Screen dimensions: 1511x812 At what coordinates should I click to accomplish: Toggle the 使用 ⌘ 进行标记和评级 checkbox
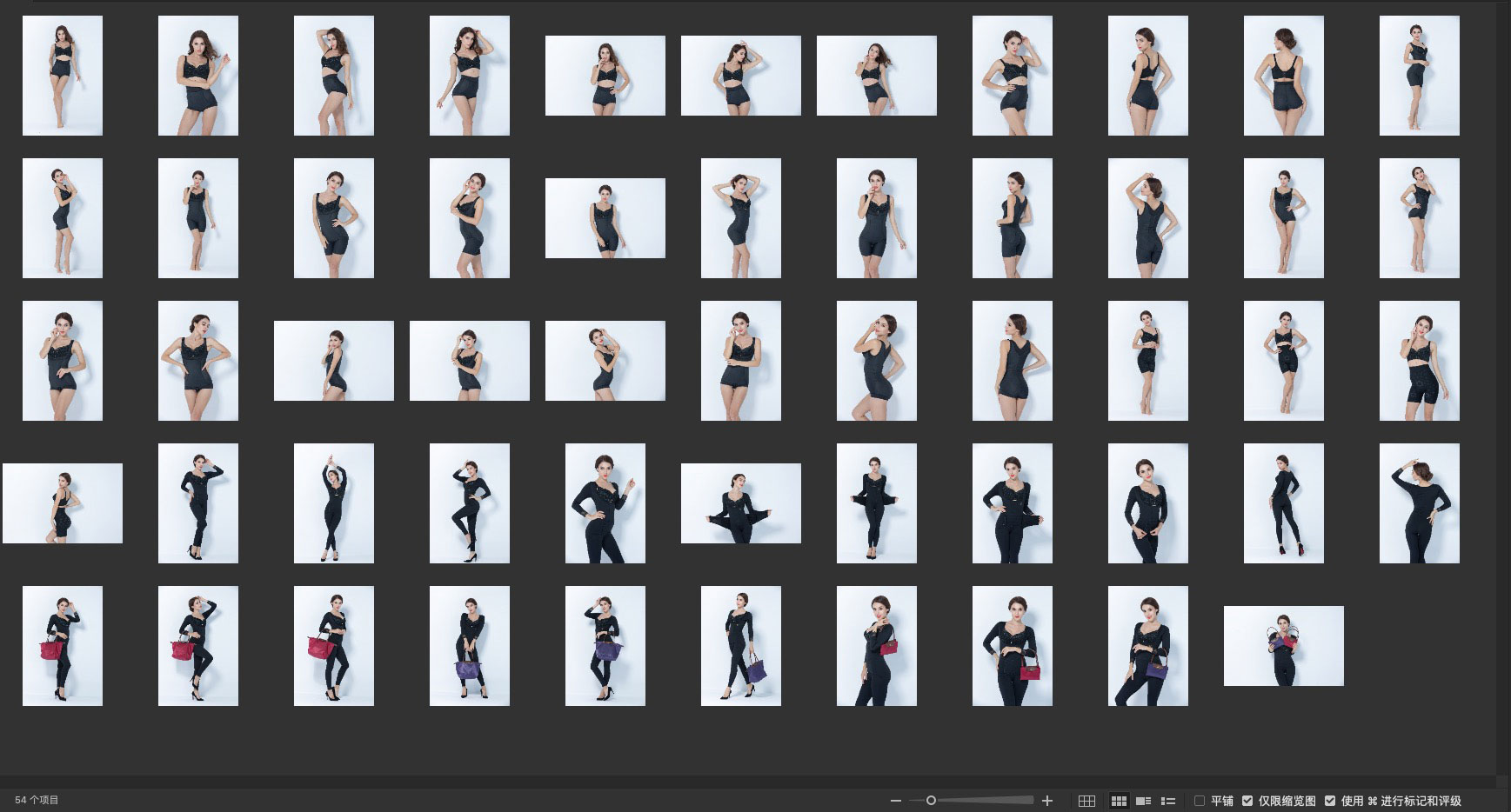pyautogui.click(x=1330, y=801)
